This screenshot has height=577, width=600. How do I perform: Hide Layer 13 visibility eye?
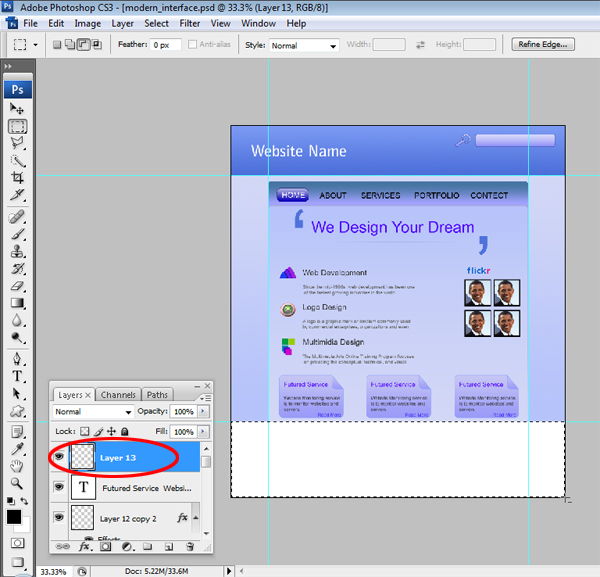click(59, 456)
